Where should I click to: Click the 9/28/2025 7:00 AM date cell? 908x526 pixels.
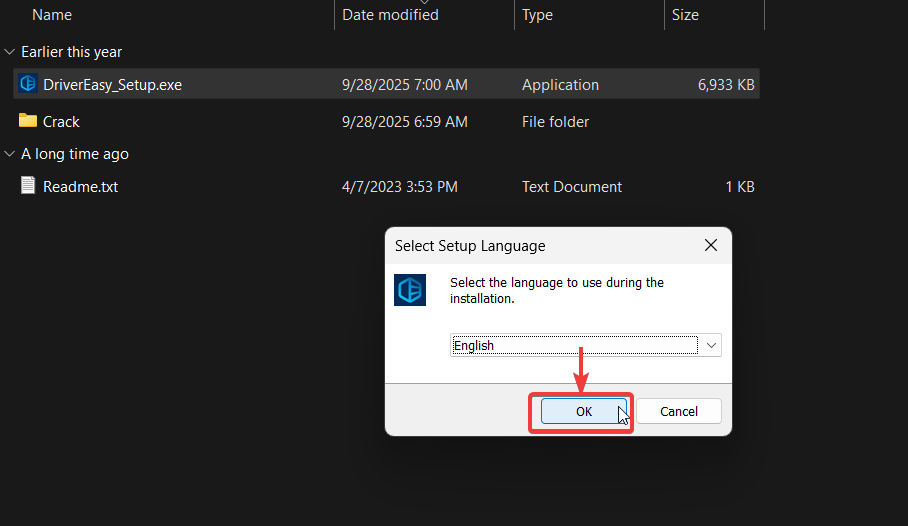coord(405,85)
